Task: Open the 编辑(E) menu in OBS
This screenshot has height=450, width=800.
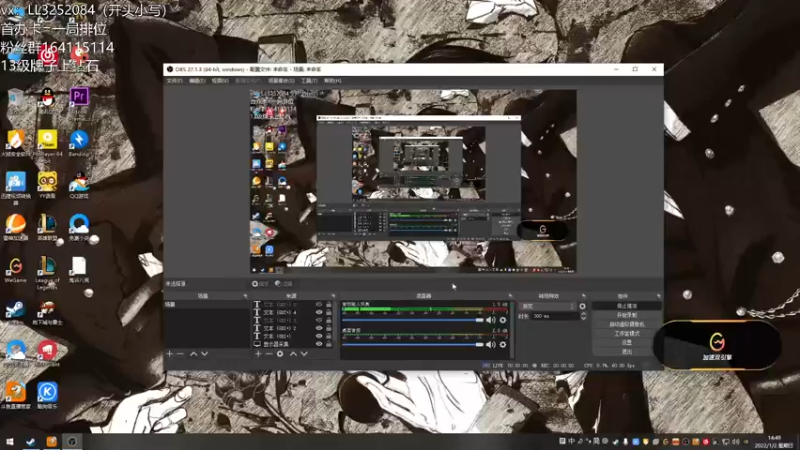Action: [197, 81]
